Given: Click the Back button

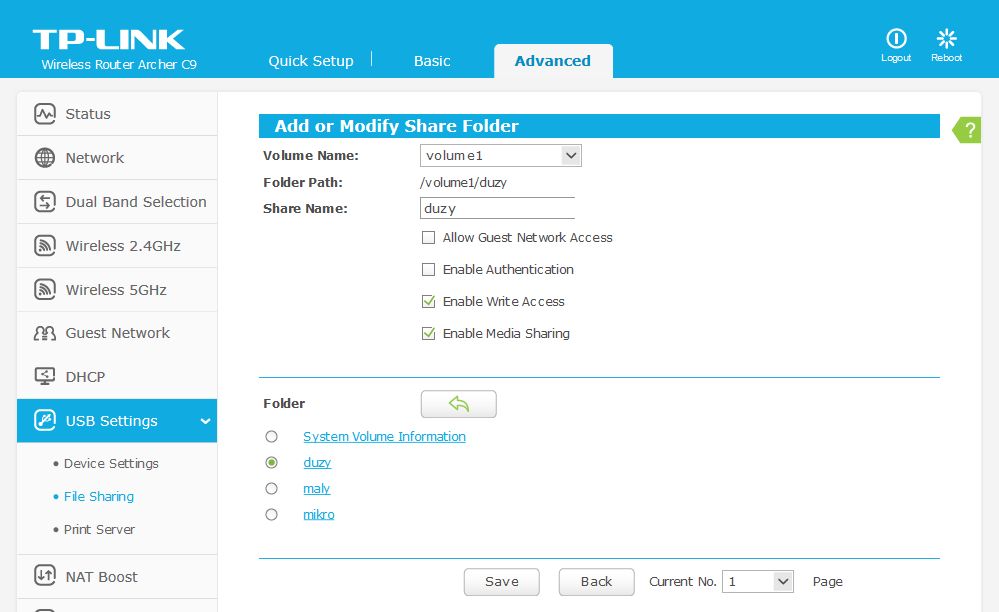Looking at the screenshot, I should coord(596,582).
